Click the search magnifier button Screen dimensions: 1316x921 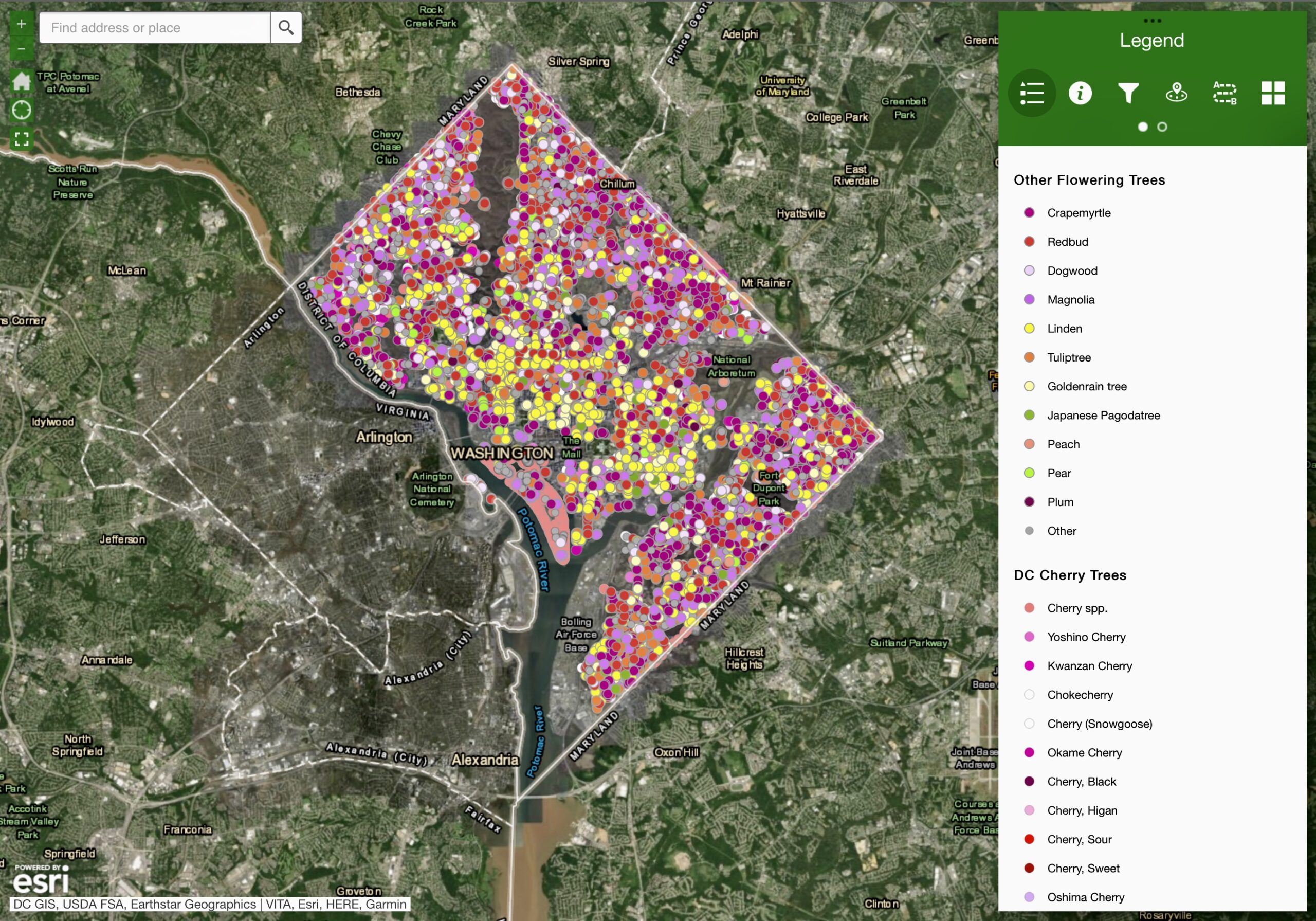point(285,28)
